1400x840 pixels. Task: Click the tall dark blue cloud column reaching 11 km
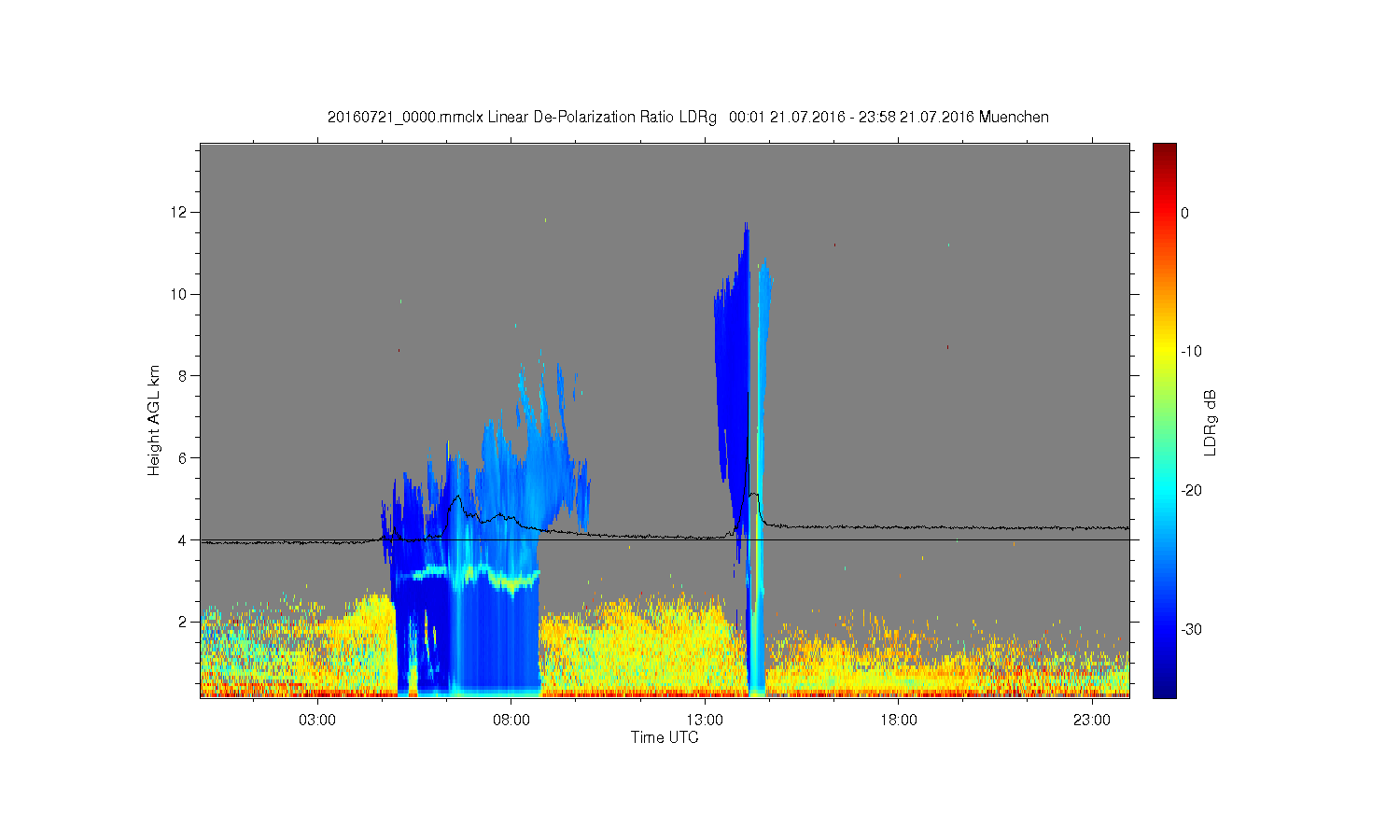736,373
